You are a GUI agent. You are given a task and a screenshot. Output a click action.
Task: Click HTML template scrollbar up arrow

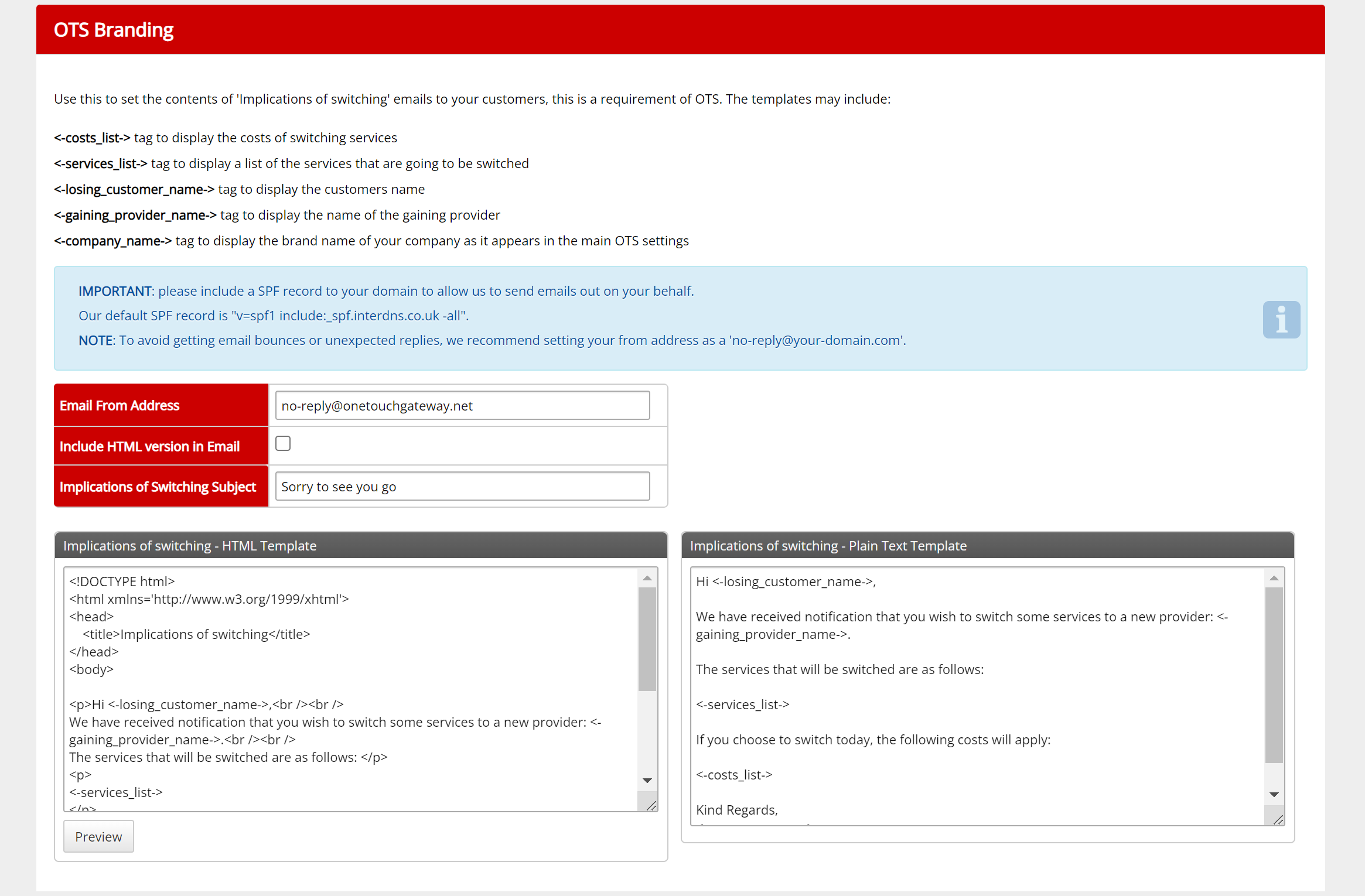coord(647,578)
